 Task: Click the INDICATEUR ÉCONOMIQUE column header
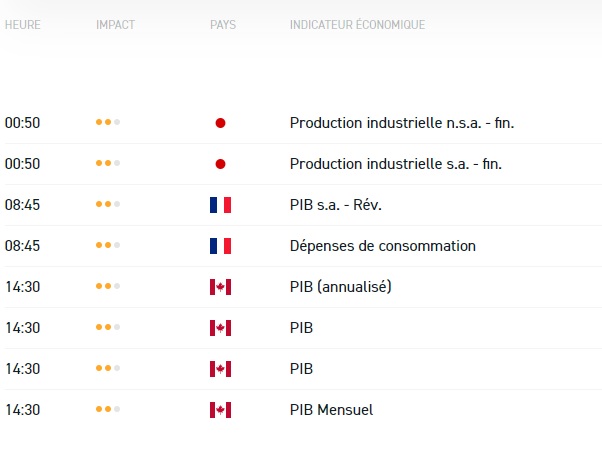coord(357,24)
